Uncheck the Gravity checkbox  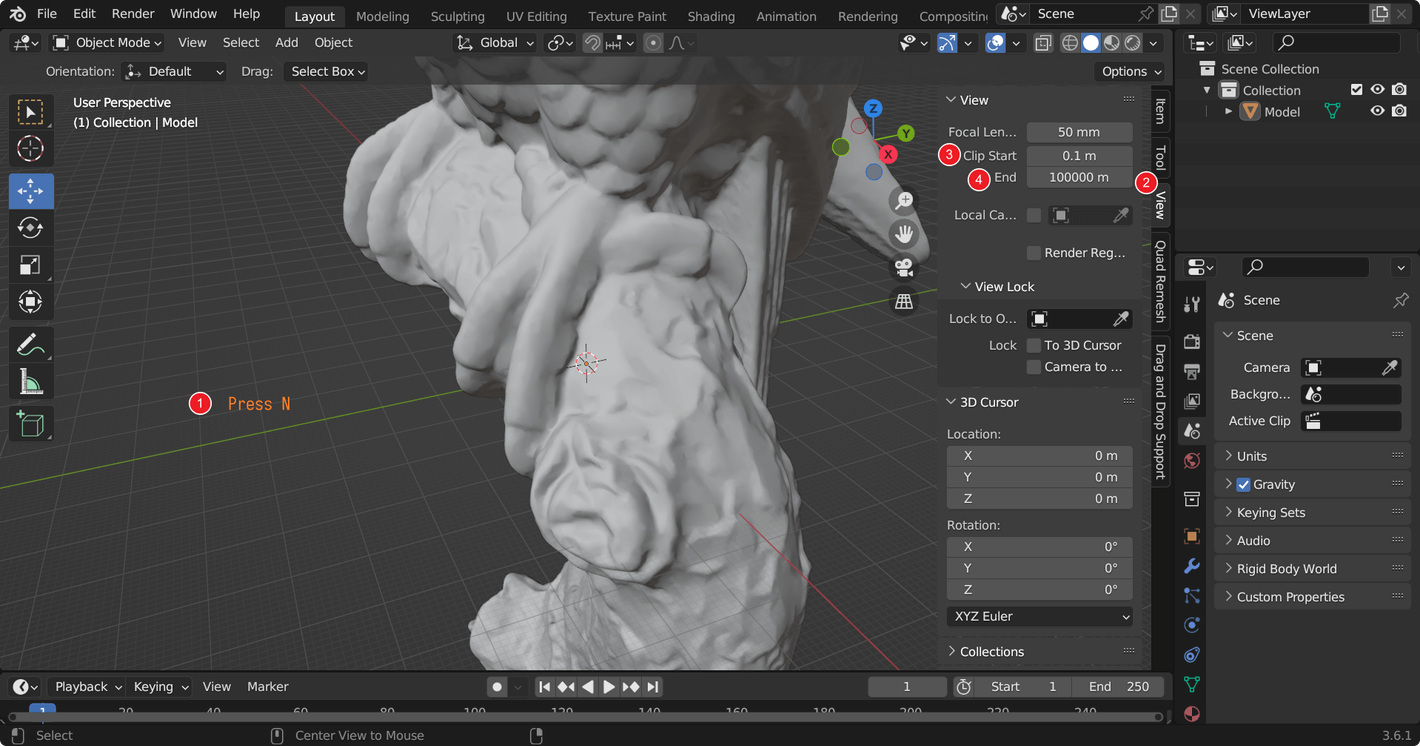click(x=1243, y=484)
